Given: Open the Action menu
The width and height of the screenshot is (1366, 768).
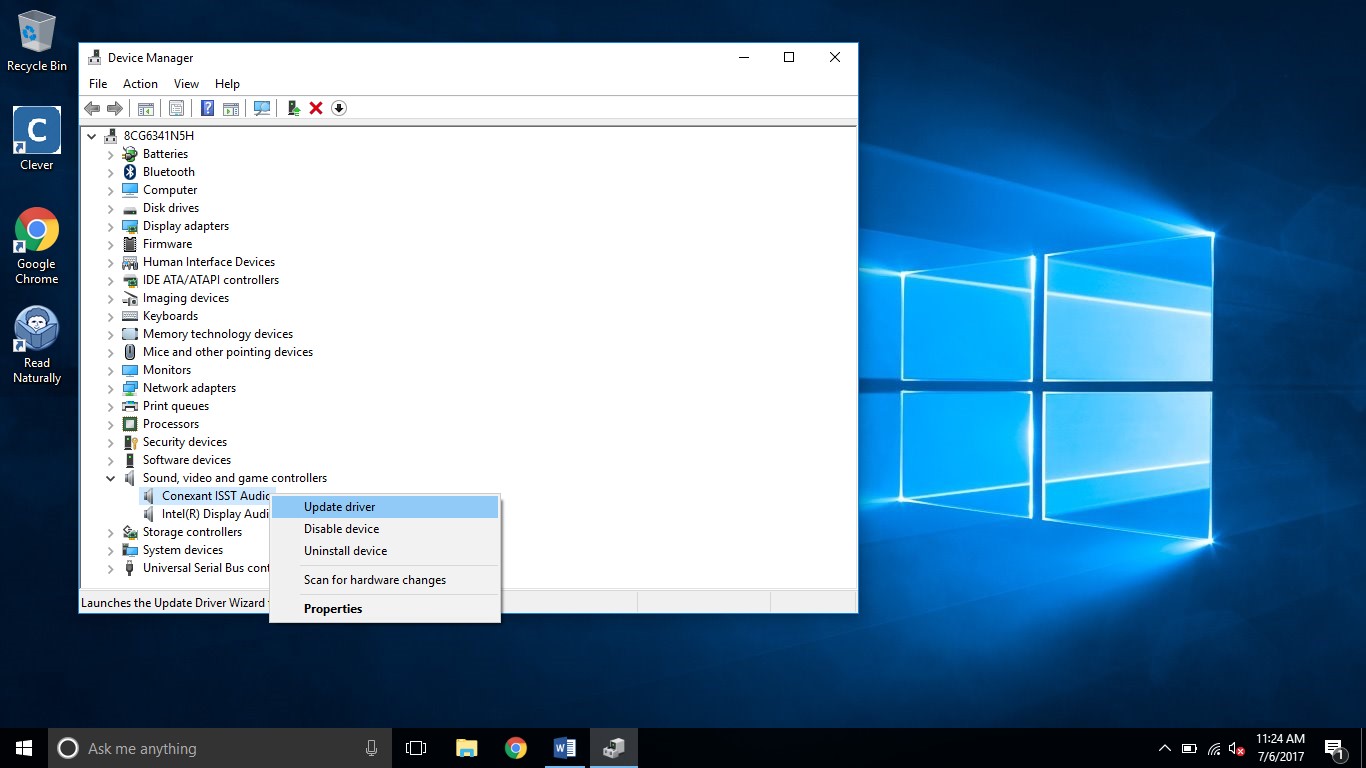Looking at the screenshot, I should (x=140, y=84).
